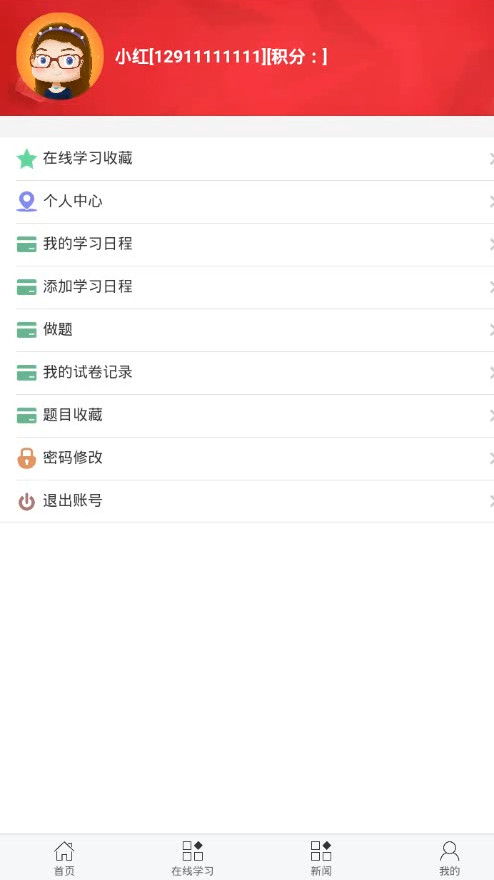Click the power icon for logout

pyautogui.click(x=26, y=501)
